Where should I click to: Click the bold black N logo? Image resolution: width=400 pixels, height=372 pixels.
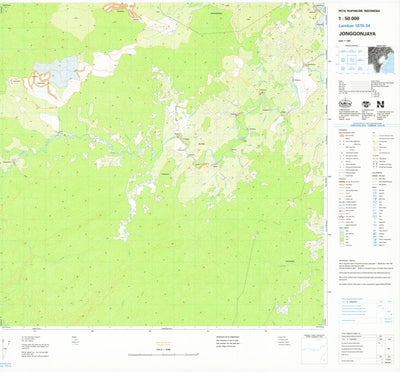pyautogui.click(x=380, y=104)
